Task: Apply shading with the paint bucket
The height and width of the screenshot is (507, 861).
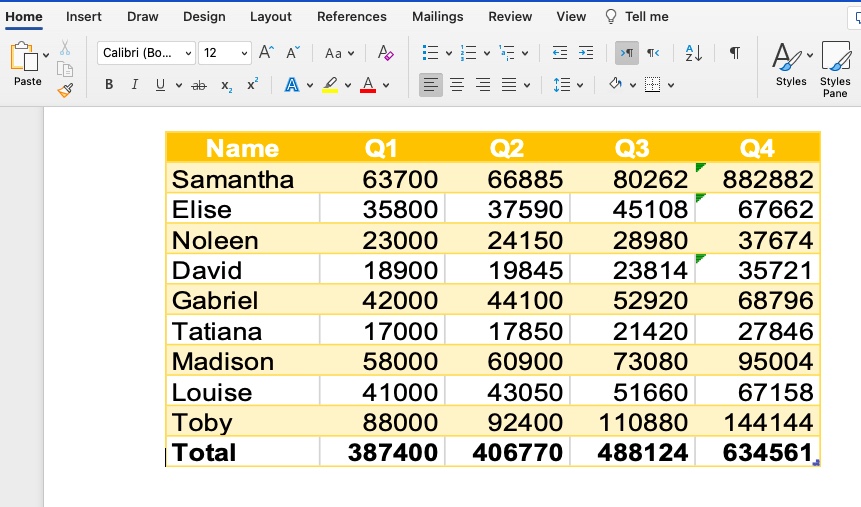Action: 616,84
